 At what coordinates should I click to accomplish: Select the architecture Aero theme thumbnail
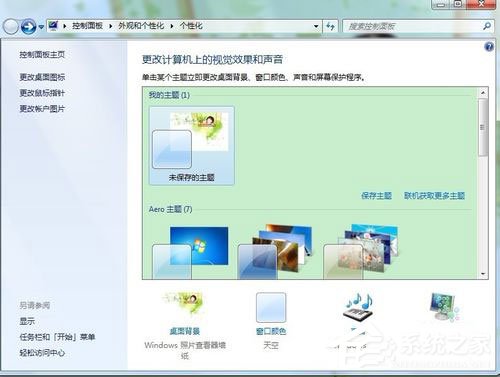point(276,251)
